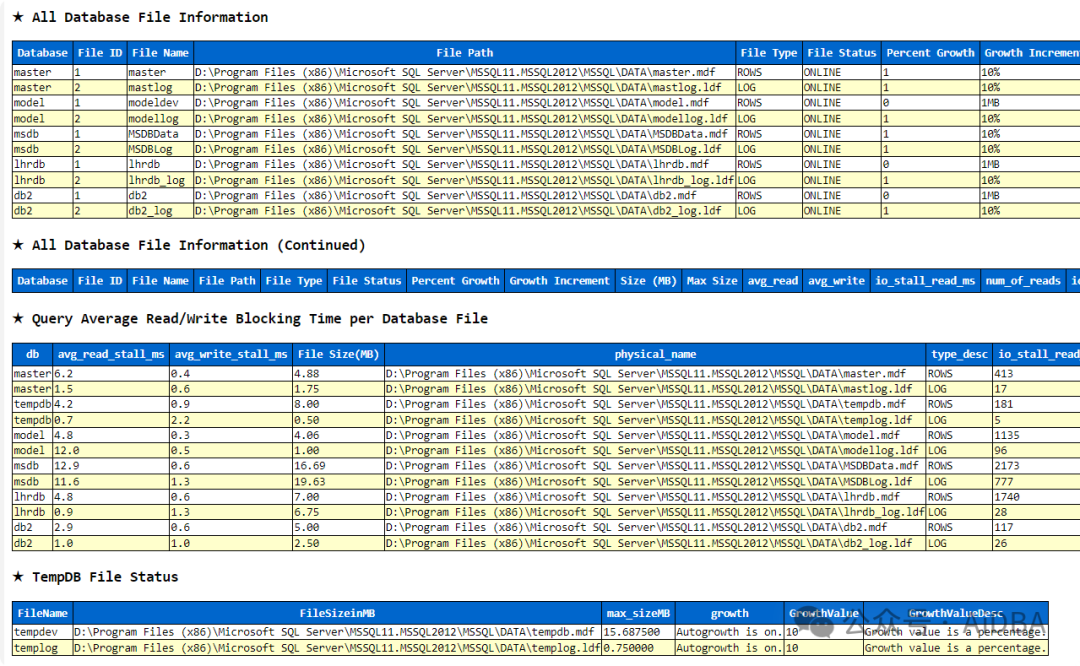Select the 'MSDBLog' file name cell

coord(160,149)
